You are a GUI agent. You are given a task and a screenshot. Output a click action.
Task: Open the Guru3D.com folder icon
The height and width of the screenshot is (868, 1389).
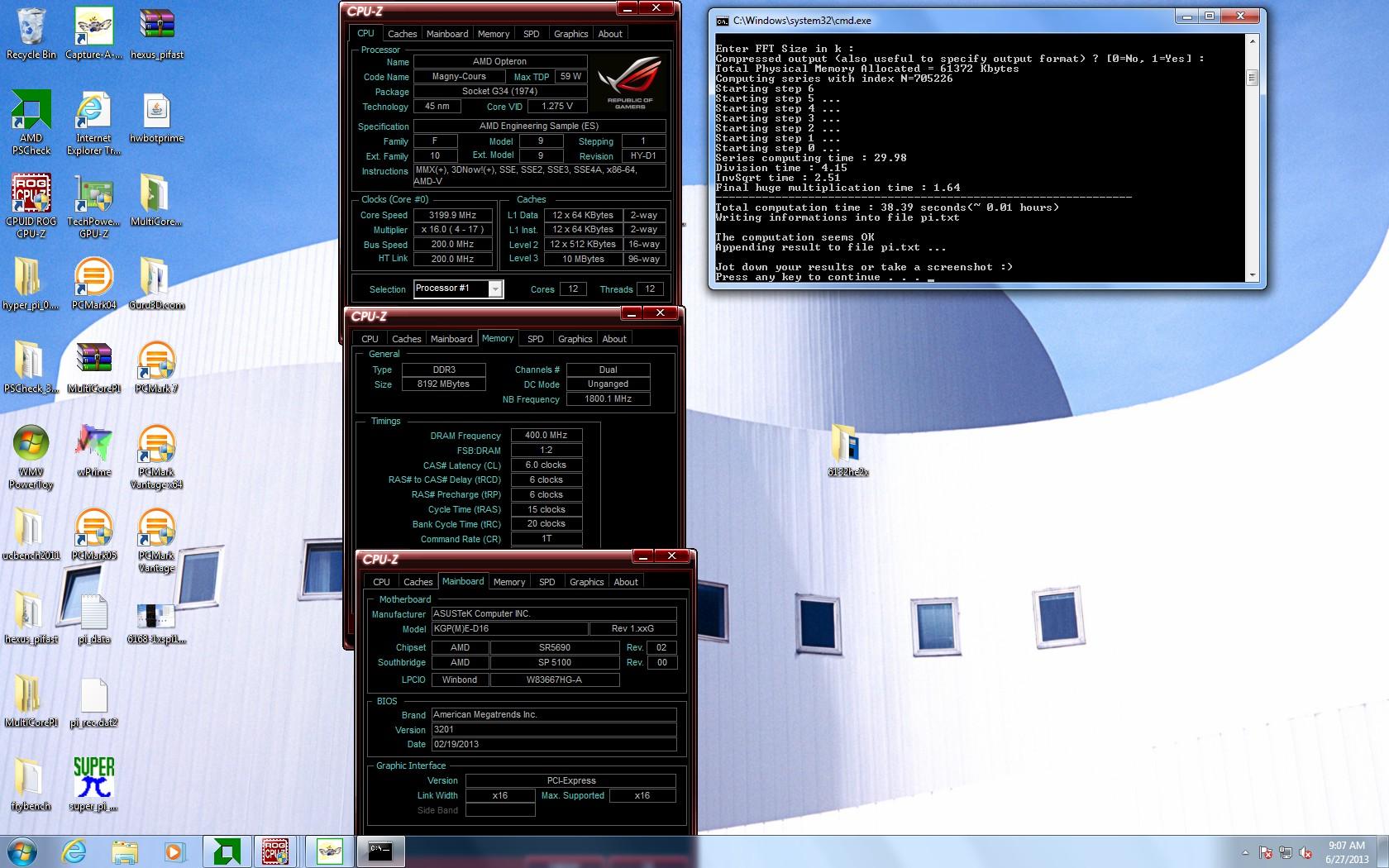pos(156,284)
